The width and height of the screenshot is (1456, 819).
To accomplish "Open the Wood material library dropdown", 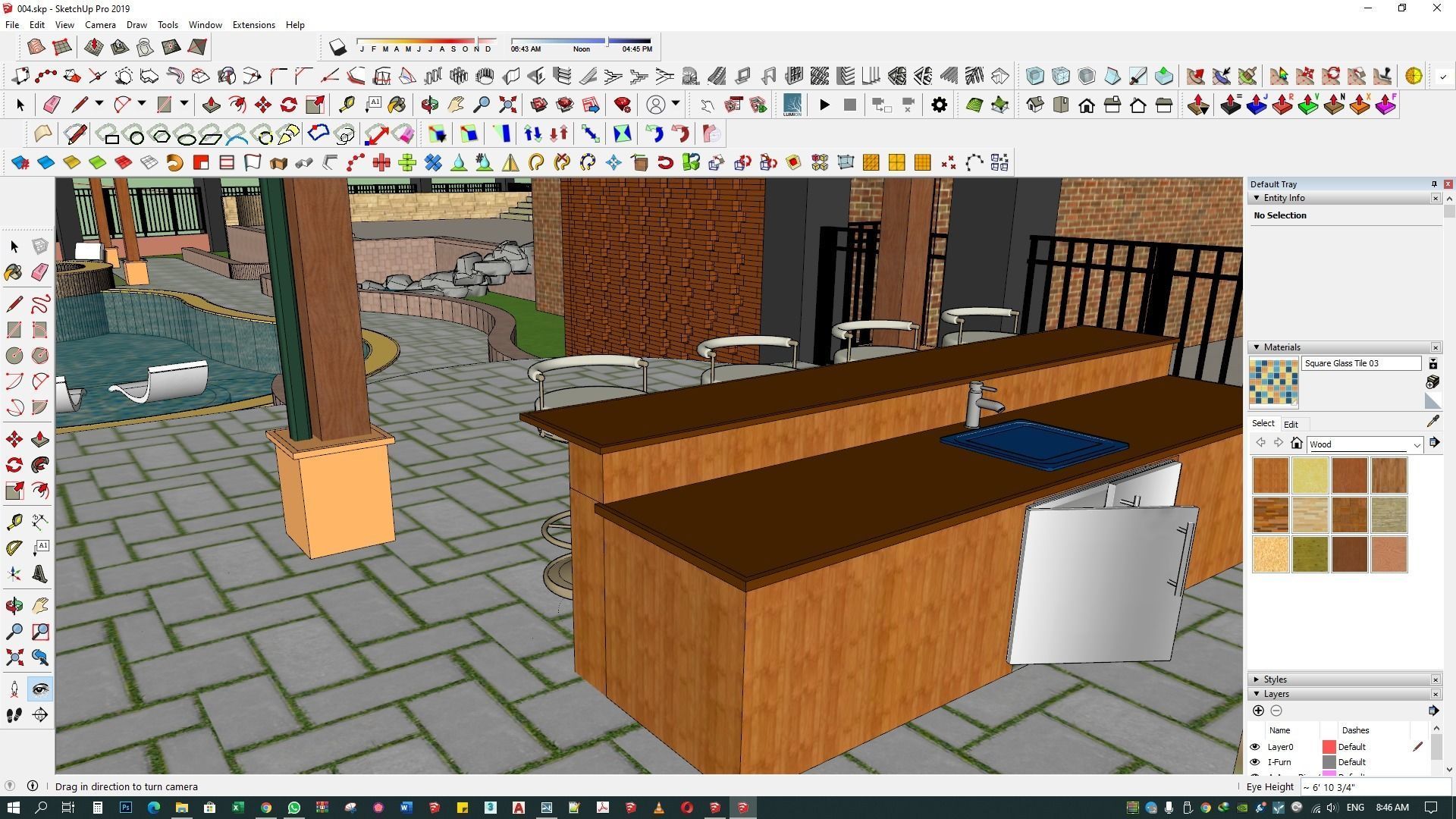I will (x=1416, y=444).
